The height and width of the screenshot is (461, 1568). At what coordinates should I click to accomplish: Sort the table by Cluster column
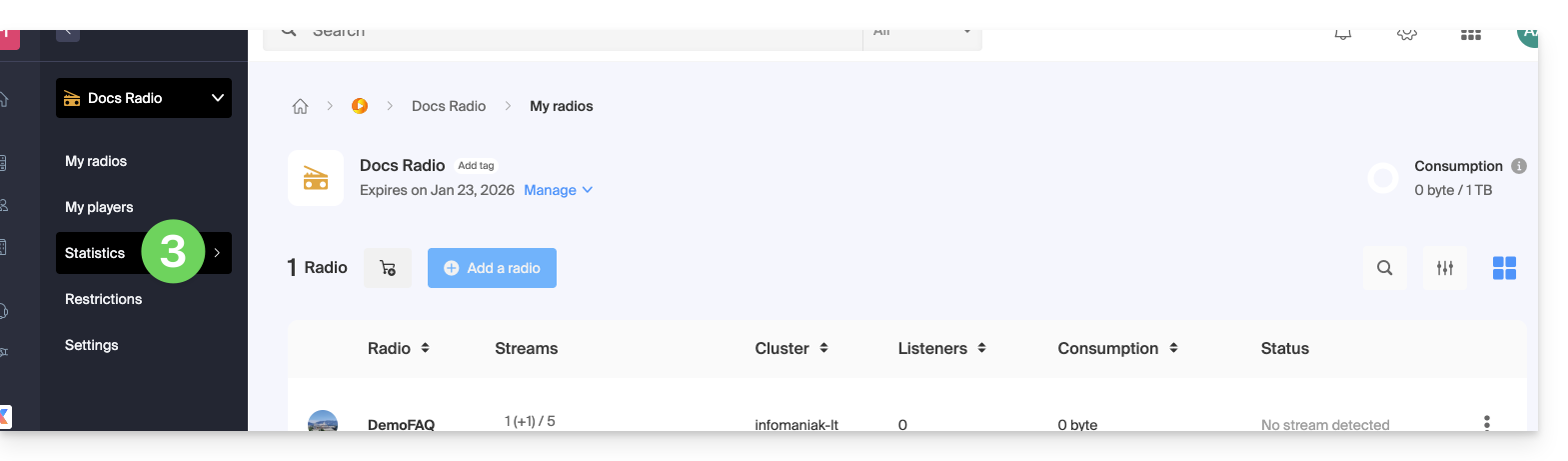point(791,348)
